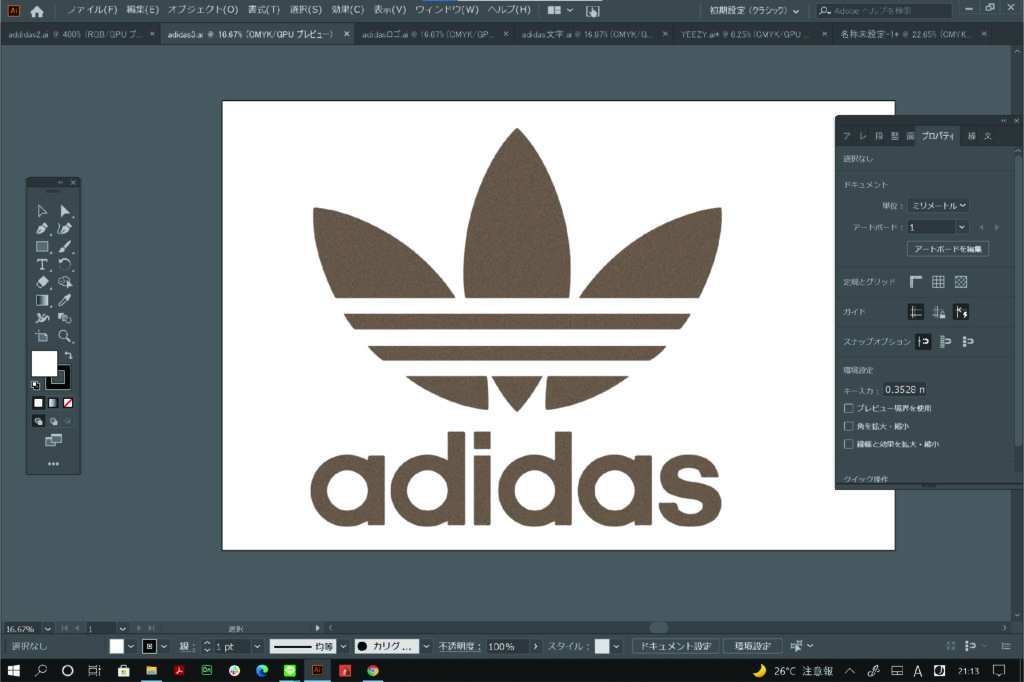Image resolution: width=1024 pixels, height=682 pixels.
Task: Select the Paintbrush tool
Action: (65, 246)
